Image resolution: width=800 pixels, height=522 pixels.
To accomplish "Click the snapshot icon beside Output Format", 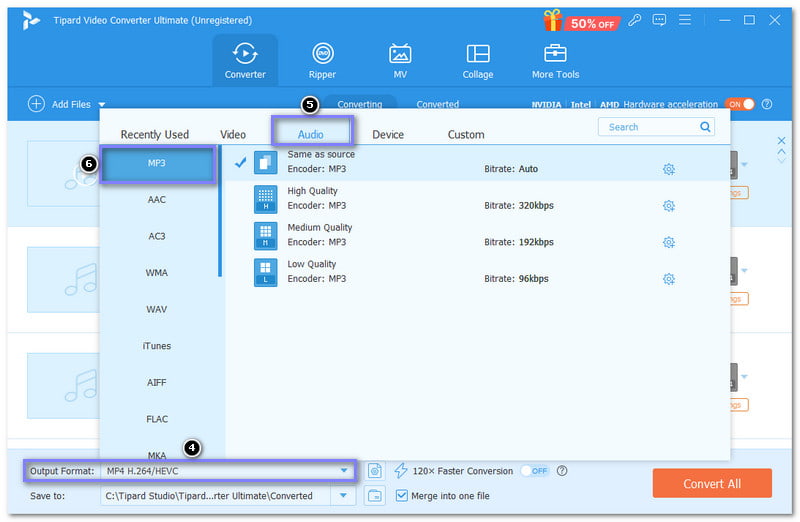I will point(374,470).
